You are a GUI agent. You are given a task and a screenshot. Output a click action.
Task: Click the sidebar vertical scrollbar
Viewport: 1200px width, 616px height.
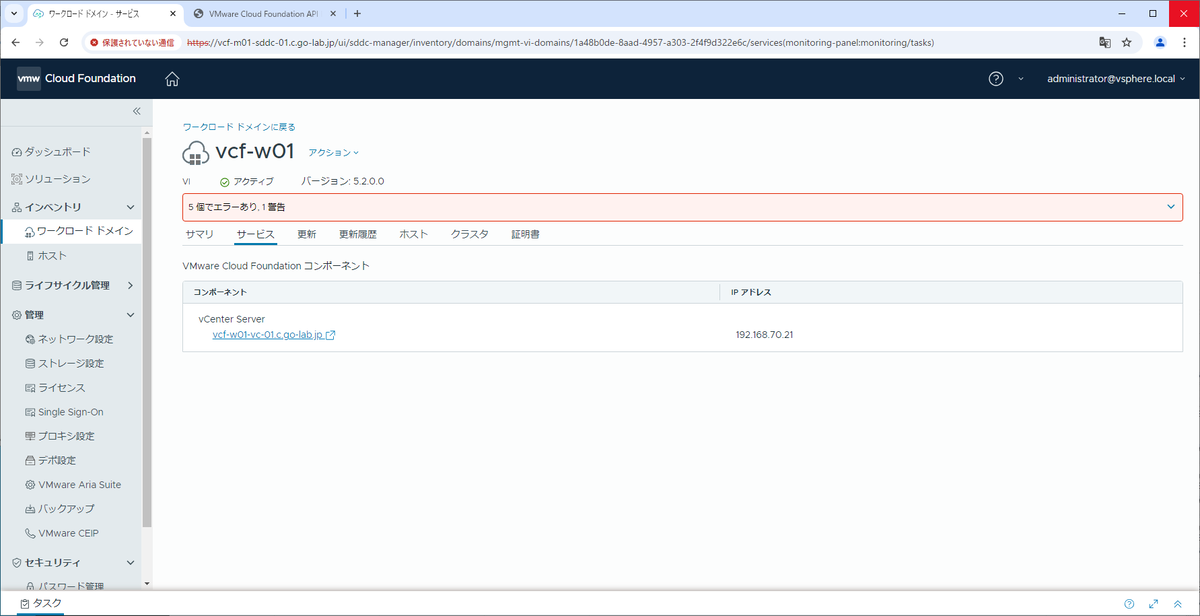(x=147, y=332)
